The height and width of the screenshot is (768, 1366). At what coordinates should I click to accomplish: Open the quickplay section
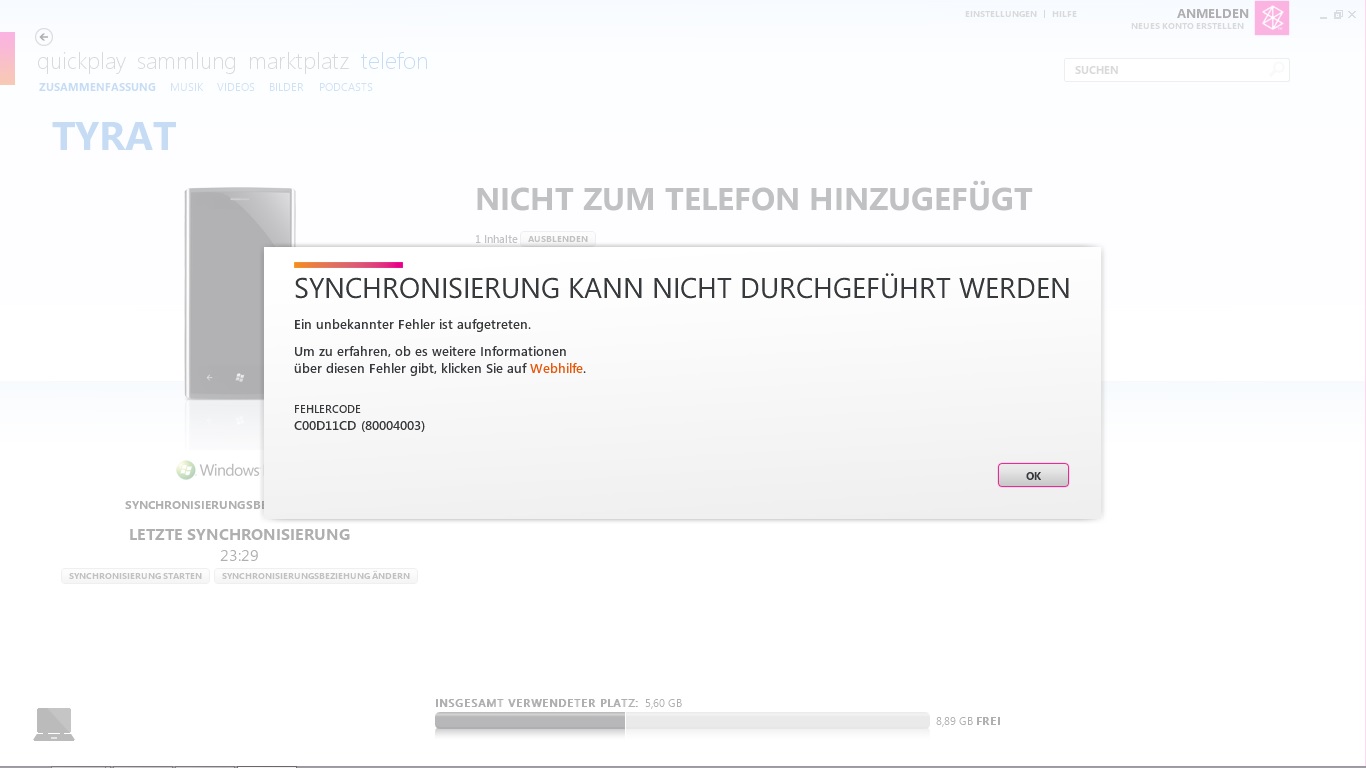81,62
